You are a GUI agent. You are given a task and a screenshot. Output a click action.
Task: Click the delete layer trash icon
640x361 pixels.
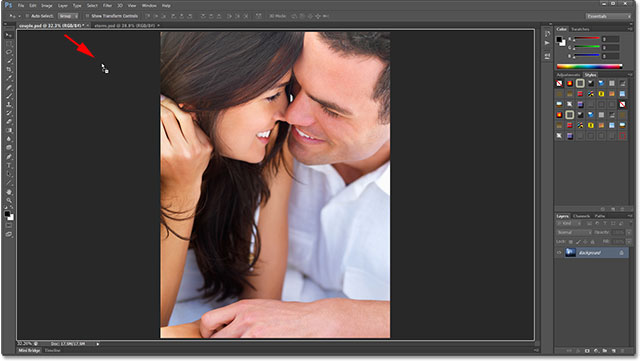point(622,351)
